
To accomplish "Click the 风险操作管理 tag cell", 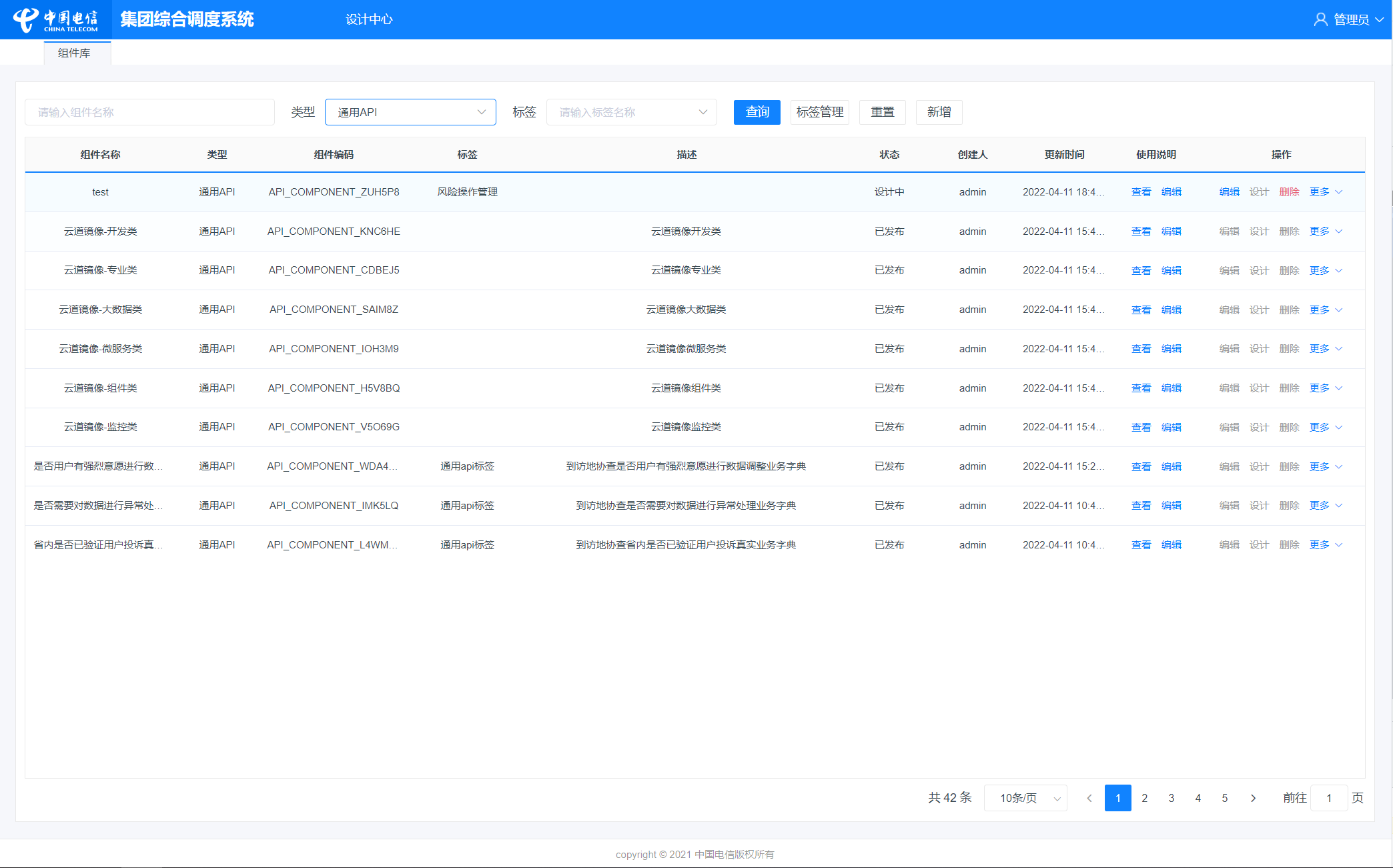I will coord(467,192).
